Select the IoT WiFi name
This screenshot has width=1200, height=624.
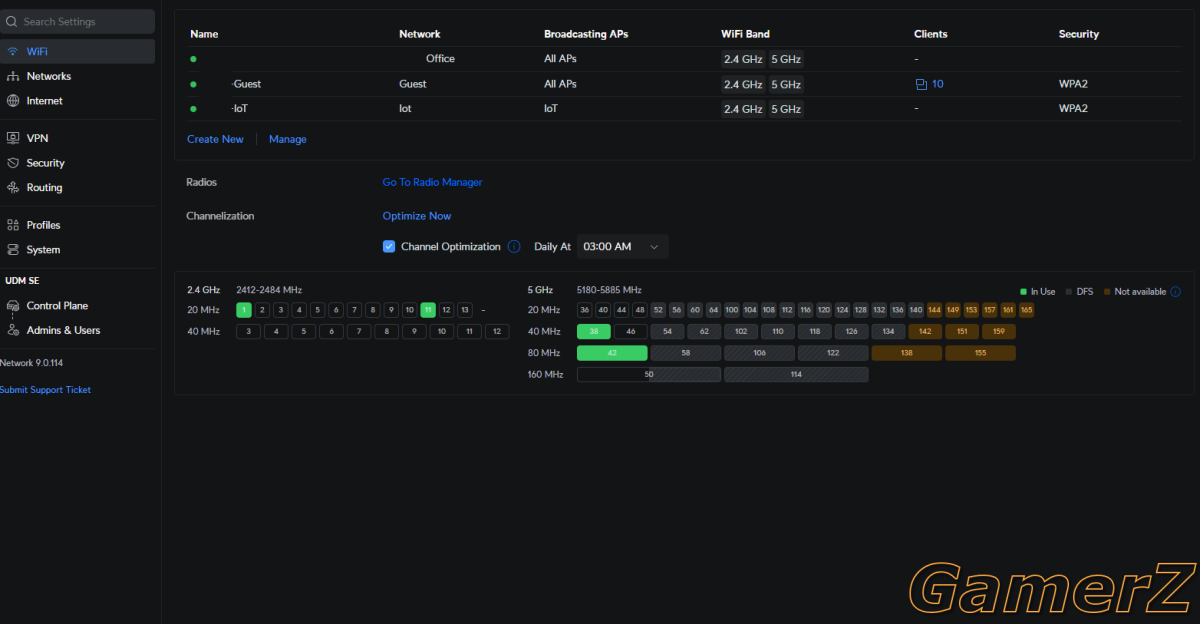[x=240, y=109]
